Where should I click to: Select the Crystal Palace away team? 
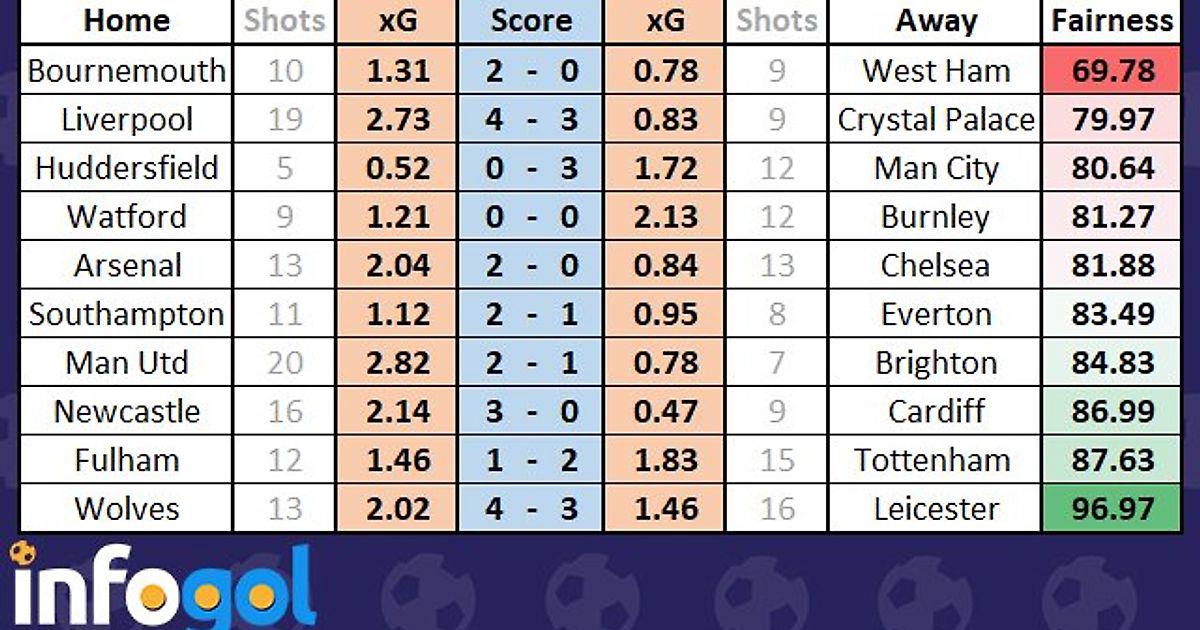pyautogui.click(x=935, y=120)
